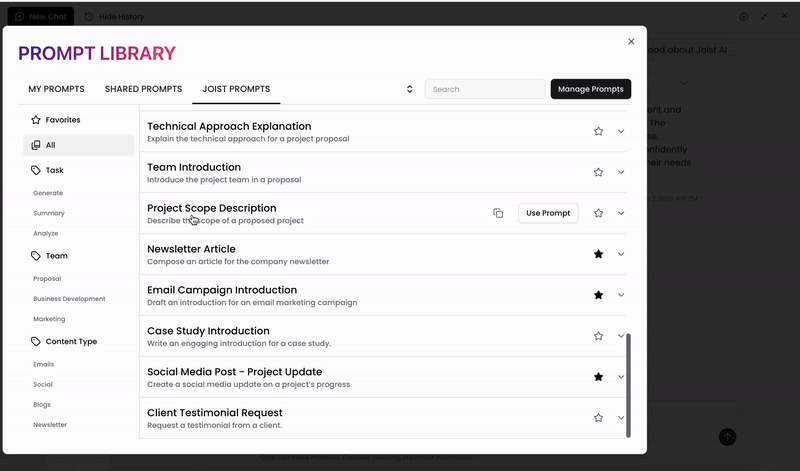
Task: Click the send arrow button in chat
Action: [728, 437]
